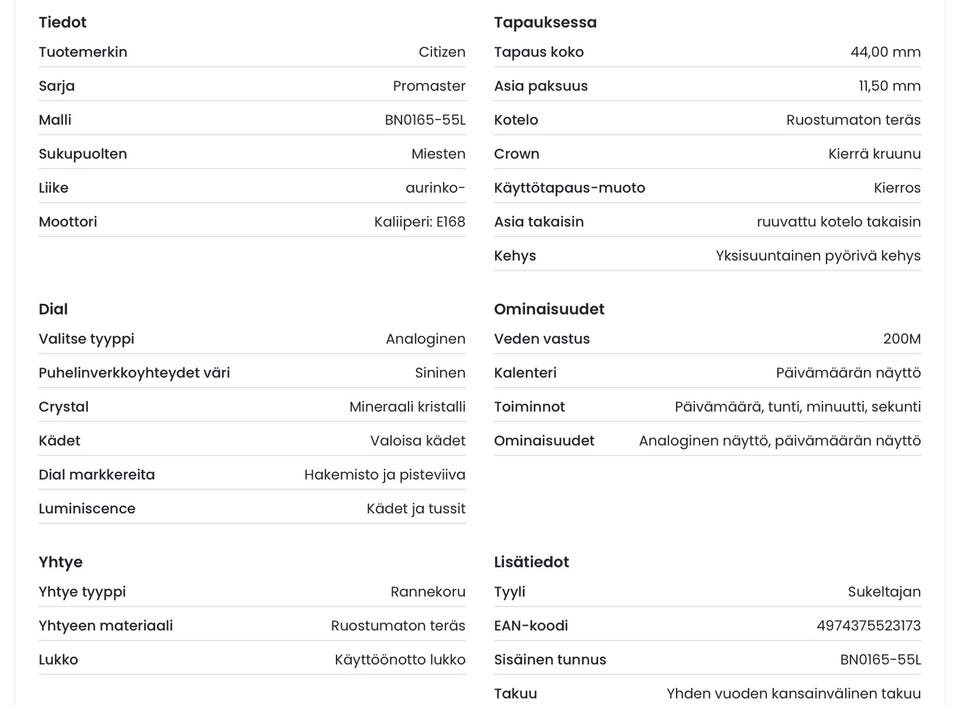
Task: Select the Yksisuuntainen pyörivä kehys bezel value
Action: (818, 256)
